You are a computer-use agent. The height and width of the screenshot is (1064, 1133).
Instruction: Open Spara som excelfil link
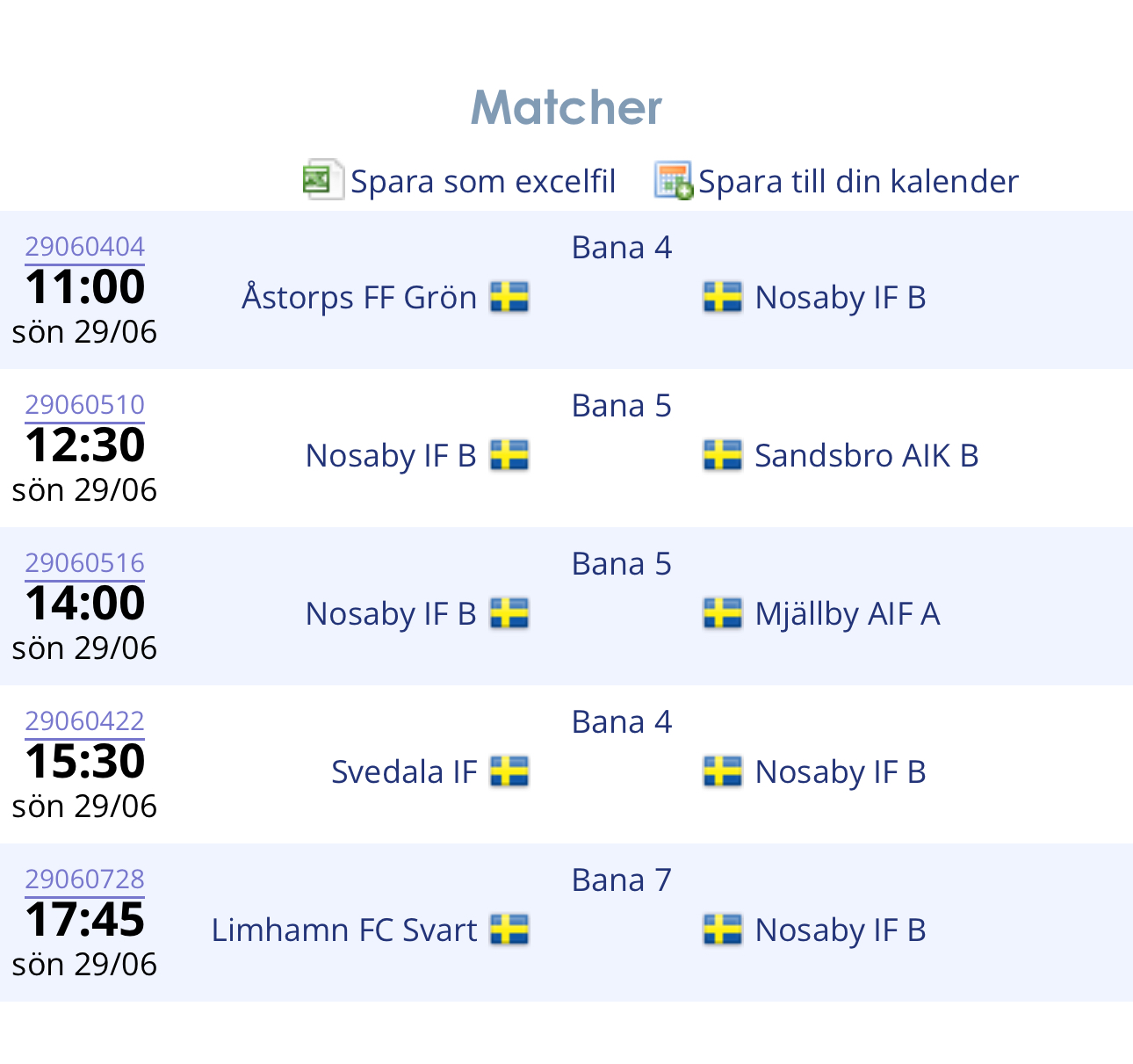click(482, 181)
